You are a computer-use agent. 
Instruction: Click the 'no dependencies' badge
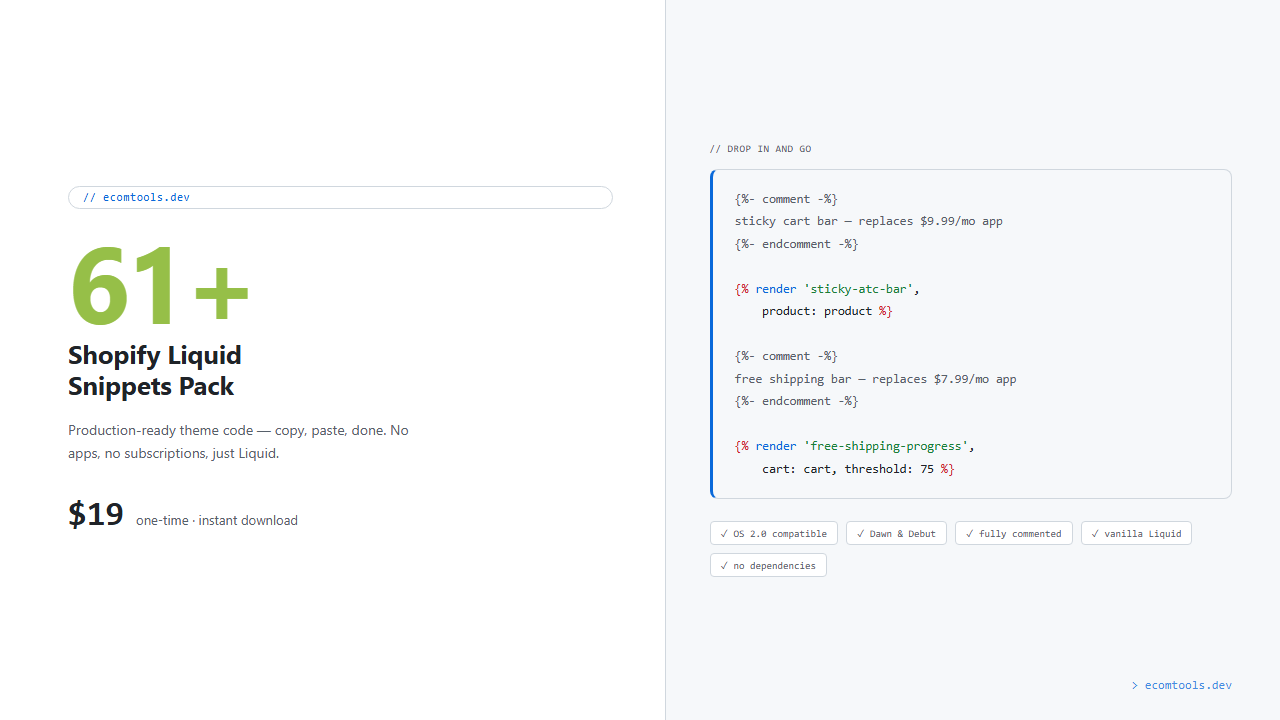pyautogui.click(x=768, y=565)
